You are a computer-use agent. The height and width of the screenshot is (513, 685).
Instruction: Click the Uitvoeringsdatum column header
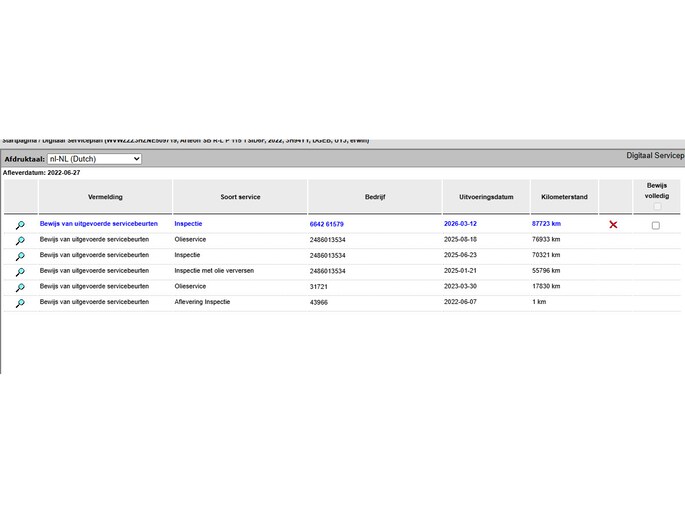(485, 197)
